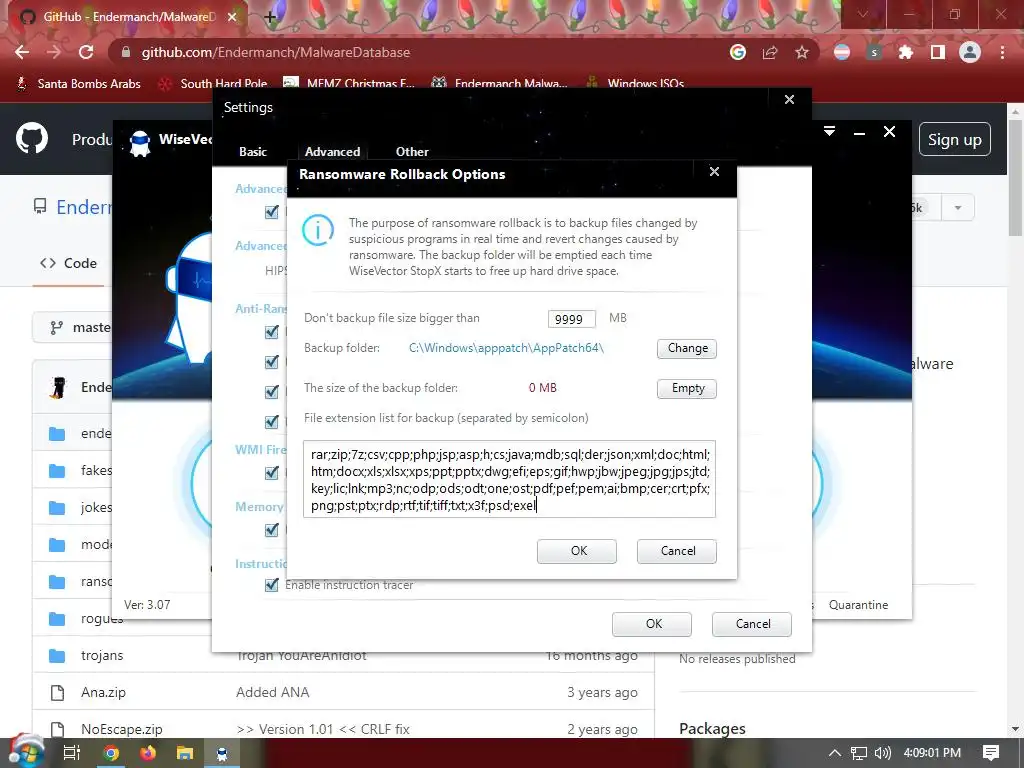The height and width of the screenshot is (768, 1024).
Task: Open a new browser tab
Action: tap(270, 17)
